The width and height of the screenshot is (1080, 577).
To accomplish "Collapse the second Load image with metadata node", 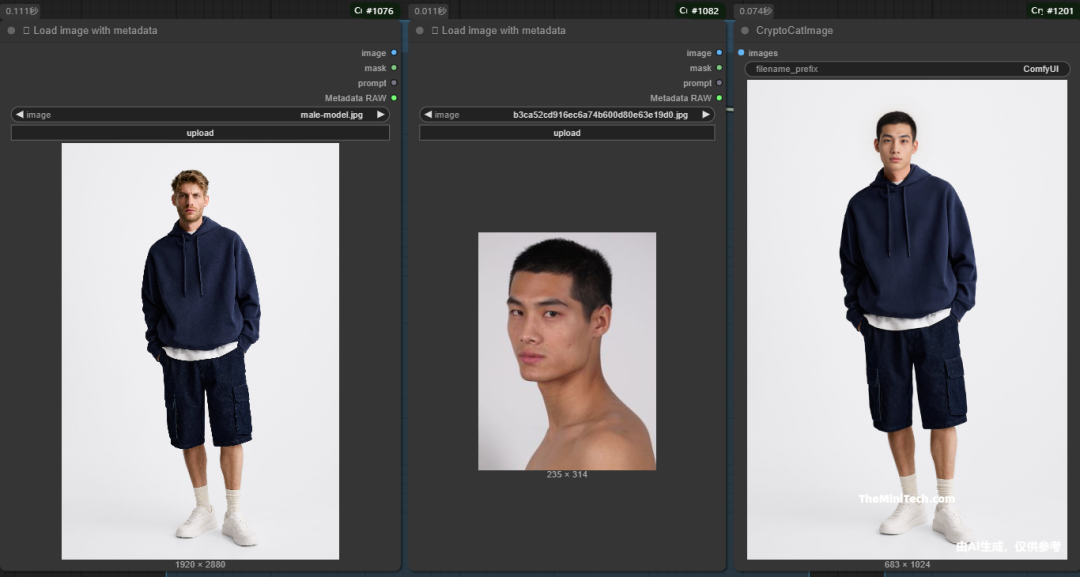I will pos(420,31).
